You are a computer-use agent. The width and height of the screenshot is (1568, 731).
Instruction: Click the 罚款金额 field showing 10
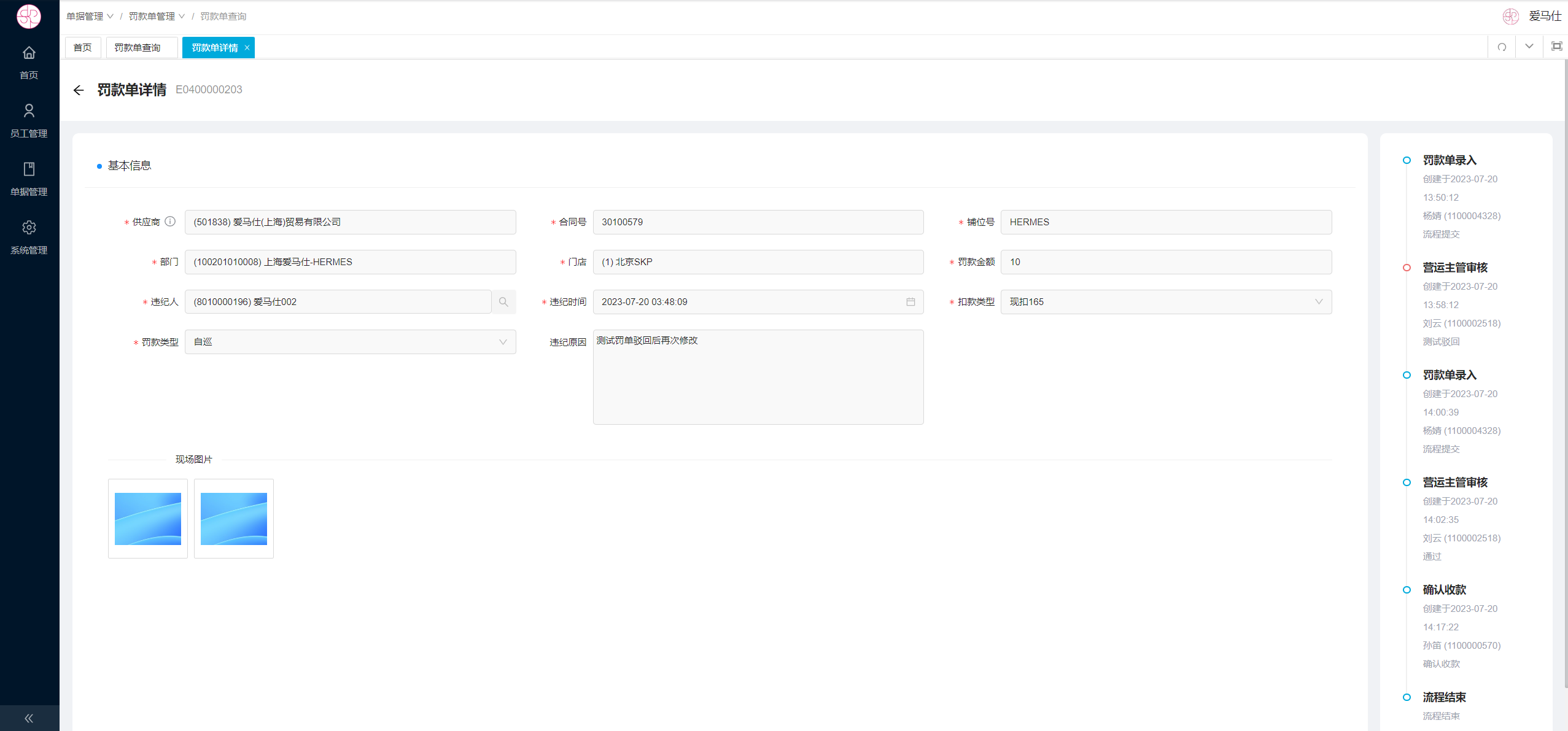1166,262
